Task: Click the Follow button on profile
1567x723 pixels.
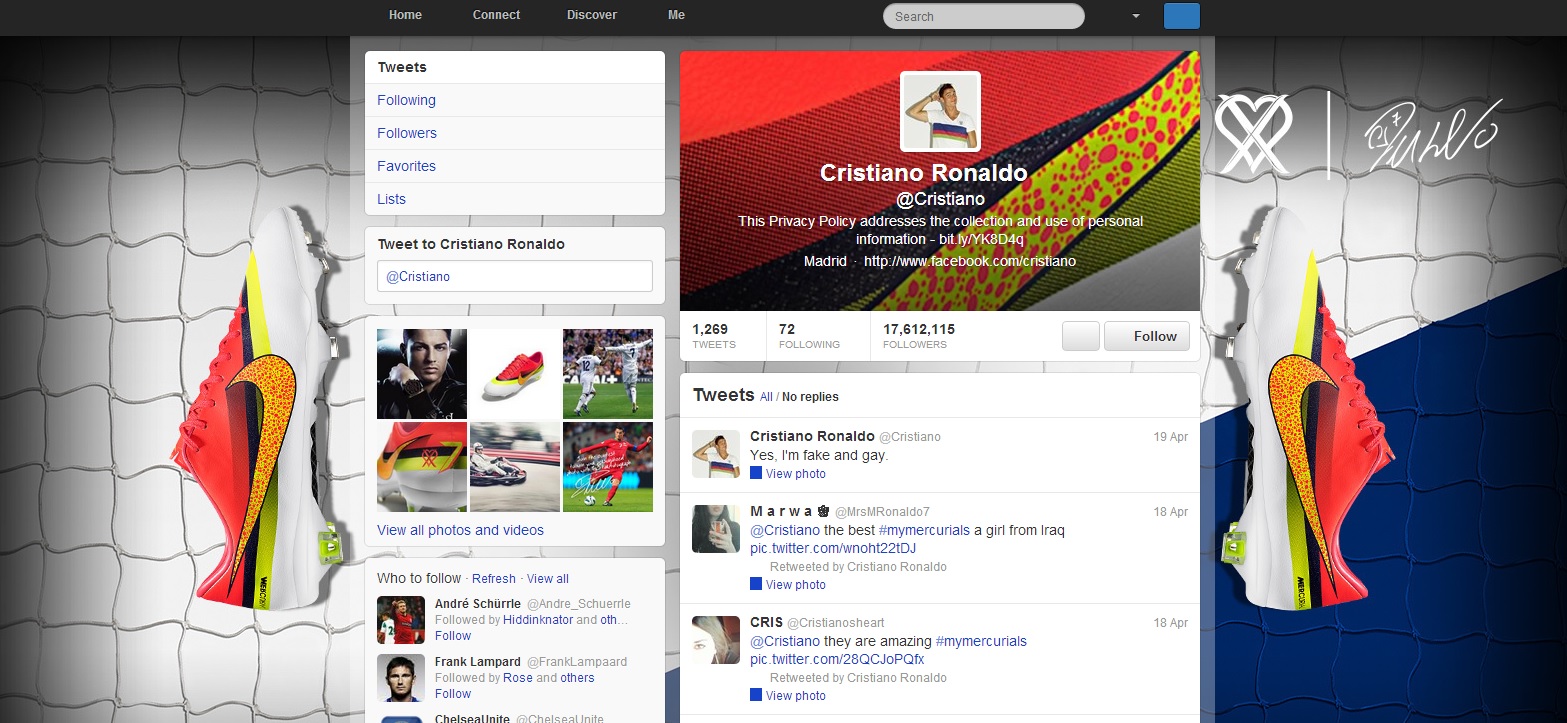Action: [1147, 336]
